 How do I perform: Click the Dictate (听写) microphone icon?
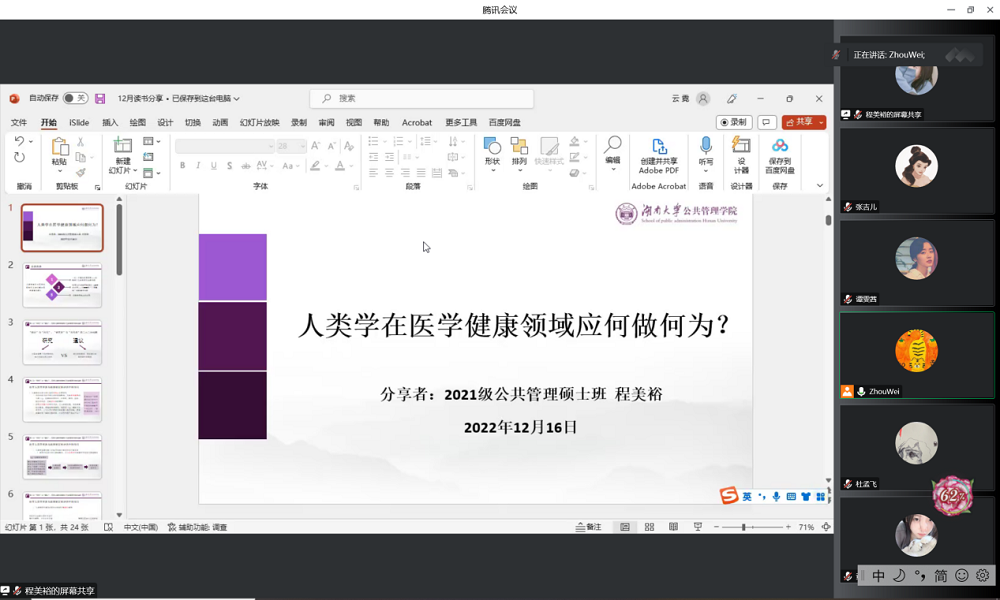pos(706,148)
